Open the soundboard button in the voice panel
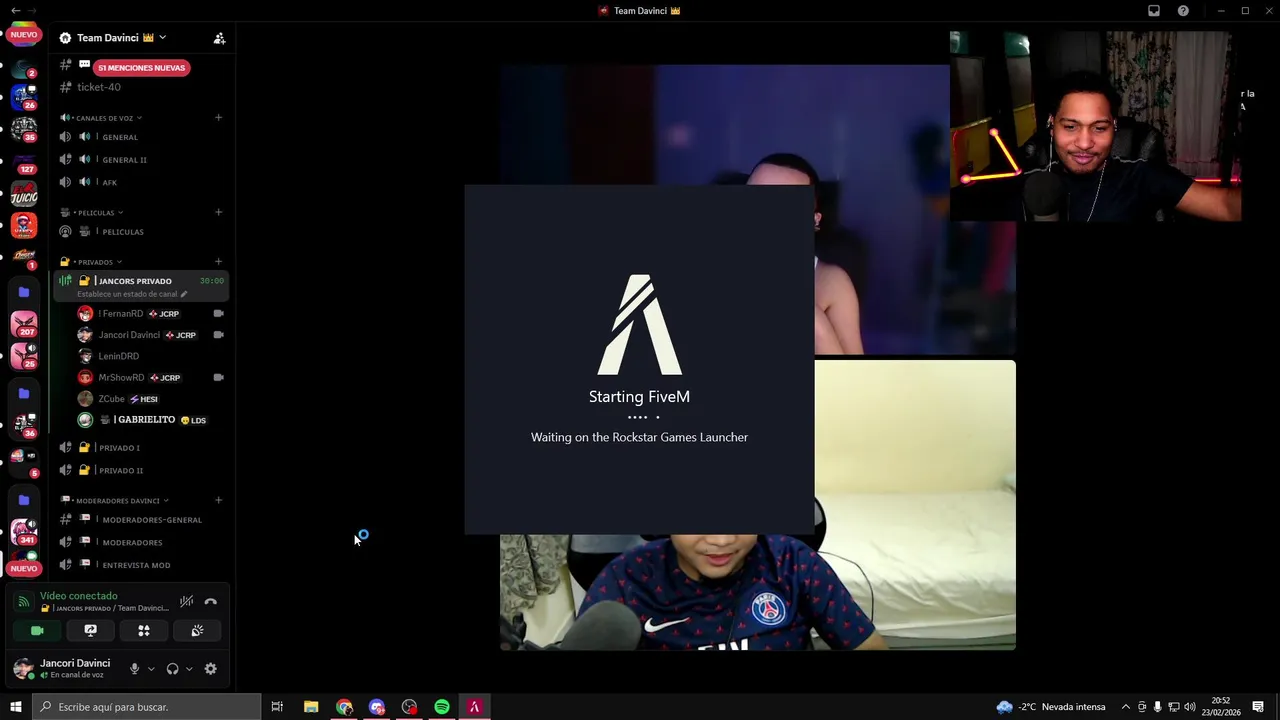 coord(197,631)
